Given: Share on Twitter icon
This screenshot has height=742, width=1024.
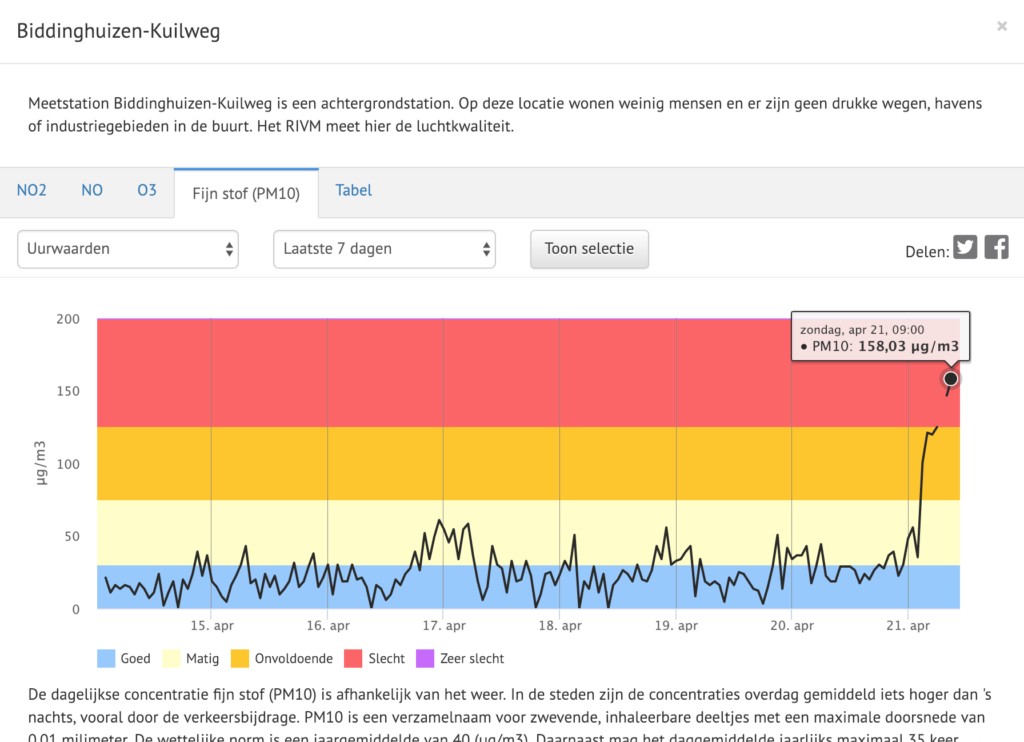Looking at the screenshot, I should 965,248.
